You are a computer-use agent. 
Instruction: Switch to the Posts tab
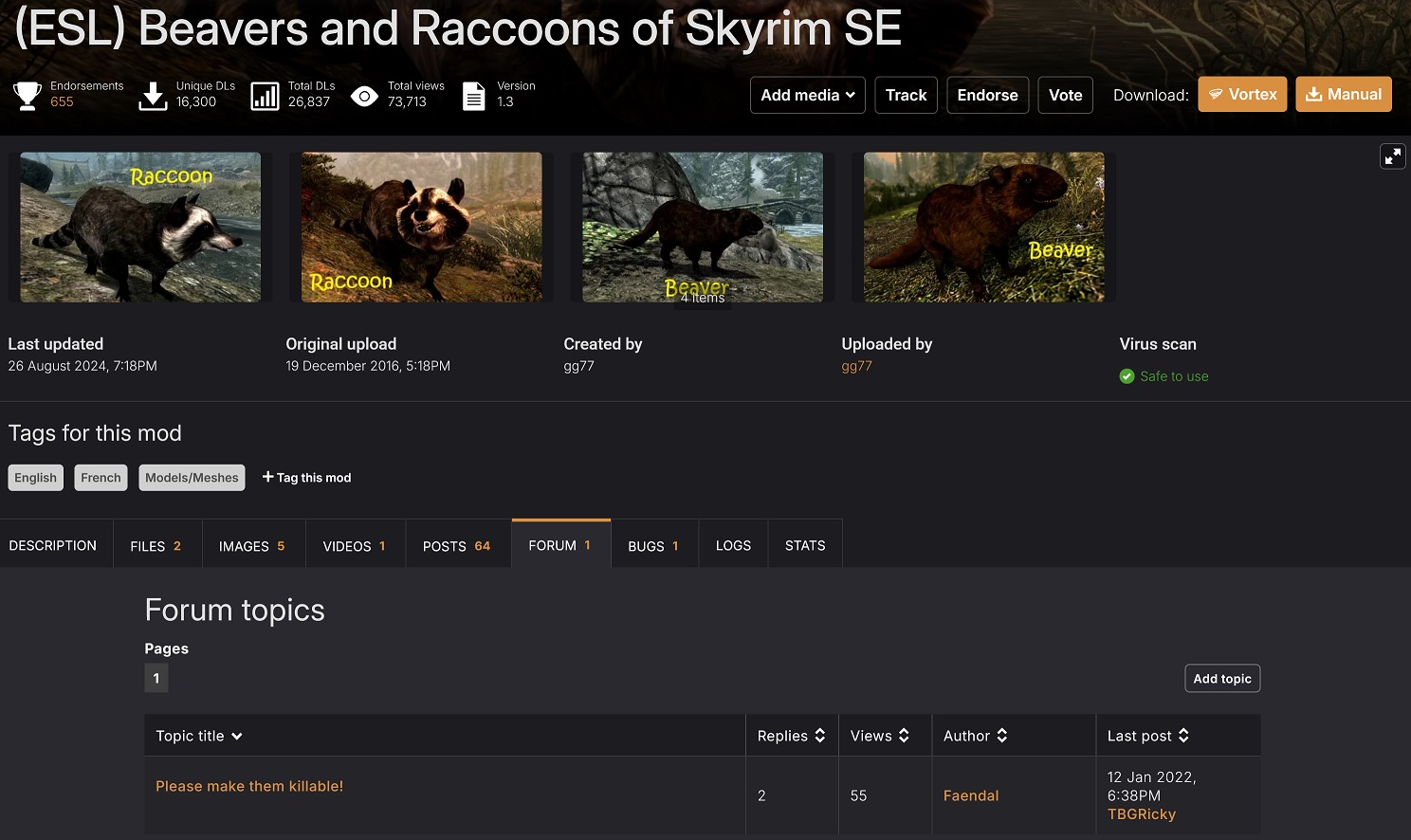456,546
